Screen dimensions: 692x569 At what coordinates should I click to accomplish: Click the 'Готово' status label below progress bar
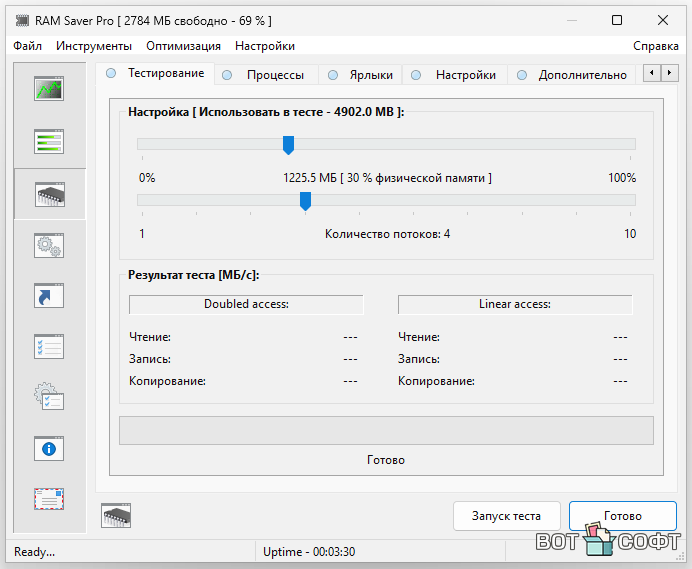(x=386, y=460)
